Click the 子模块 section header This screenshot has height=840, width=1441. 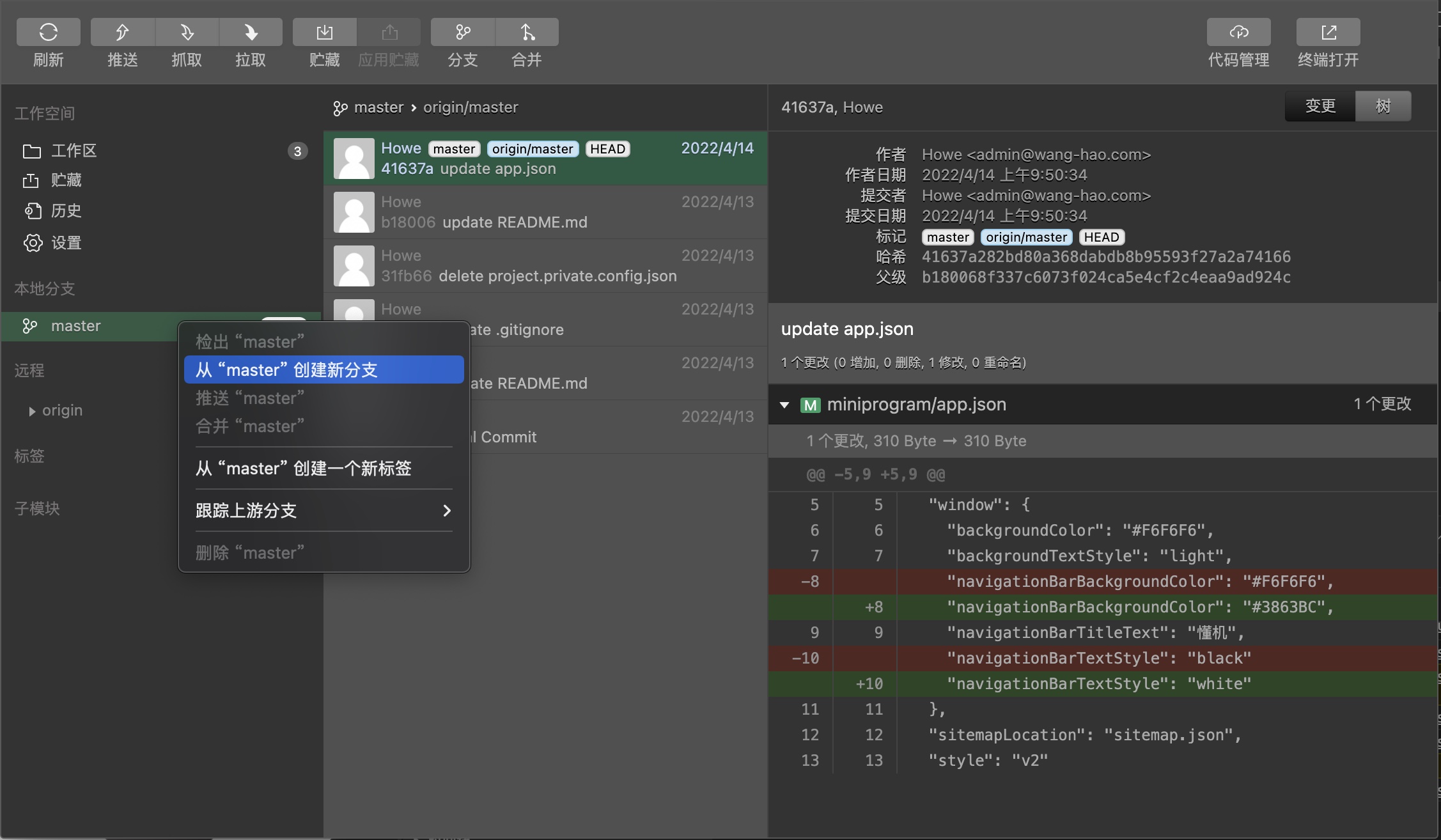(37, 509)
